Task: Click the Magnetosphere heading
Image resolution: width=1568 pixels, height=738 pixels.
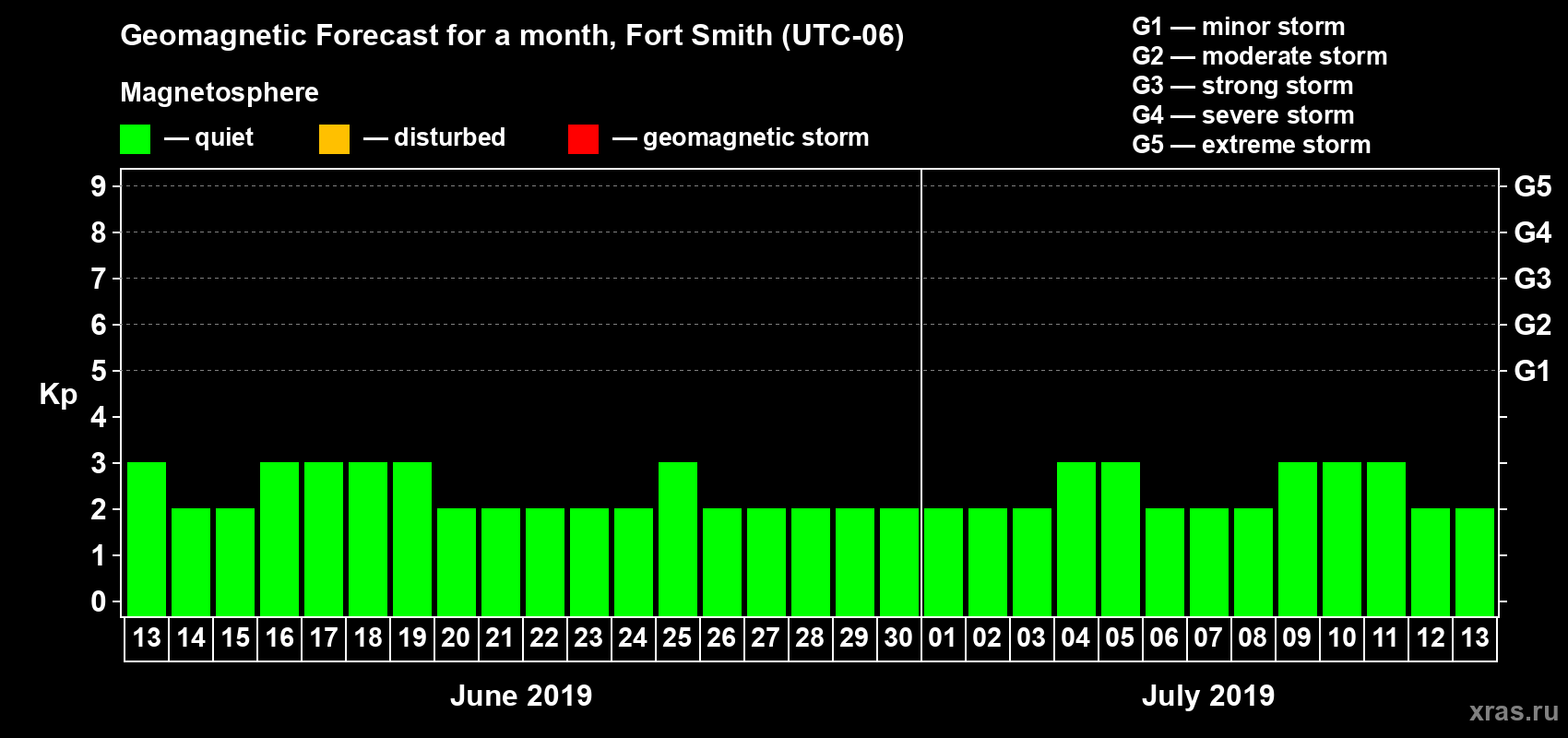Action: click(220, 92)
